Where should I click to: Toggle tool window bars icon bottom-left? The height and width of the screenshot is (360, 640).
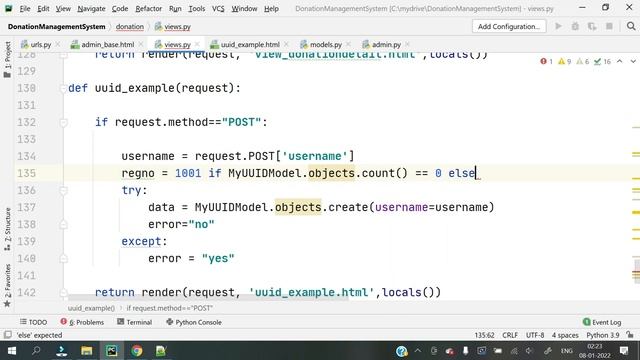click(x=7, y=335)
